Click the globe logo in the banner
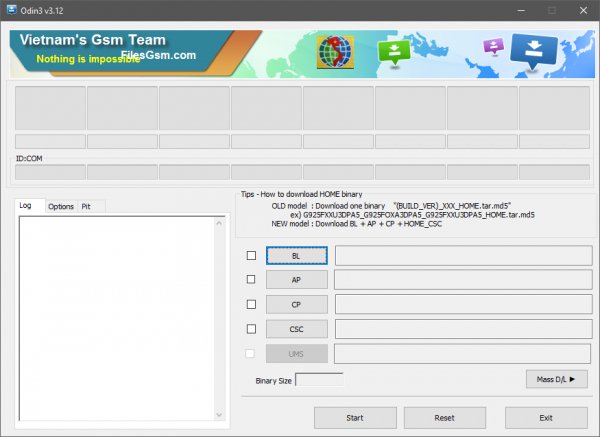Image resolution: width=600 pixels, height=437 pixels. (x=335, y=52)
